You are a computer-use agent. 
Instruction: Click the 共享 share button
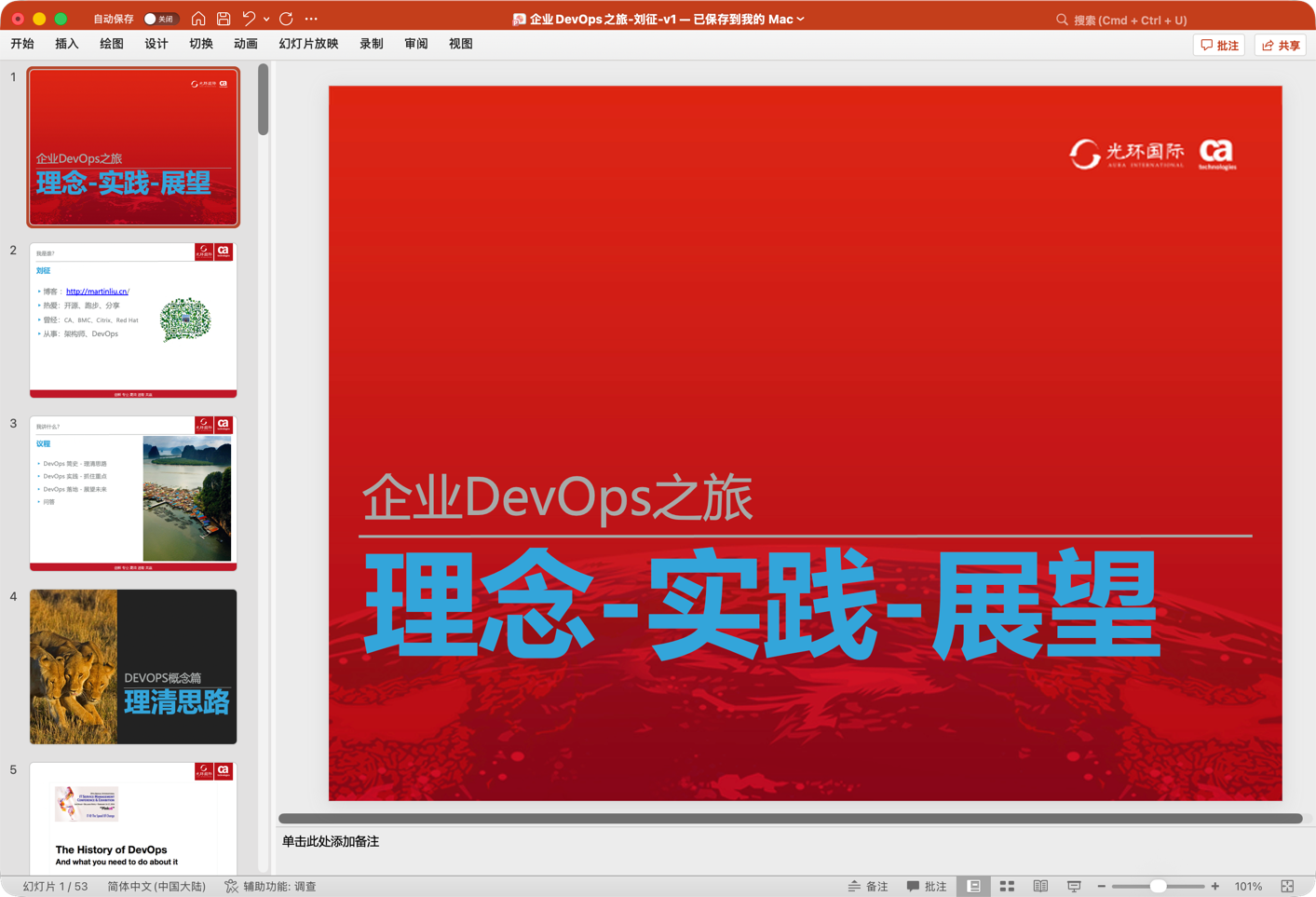click(1280, 44)
